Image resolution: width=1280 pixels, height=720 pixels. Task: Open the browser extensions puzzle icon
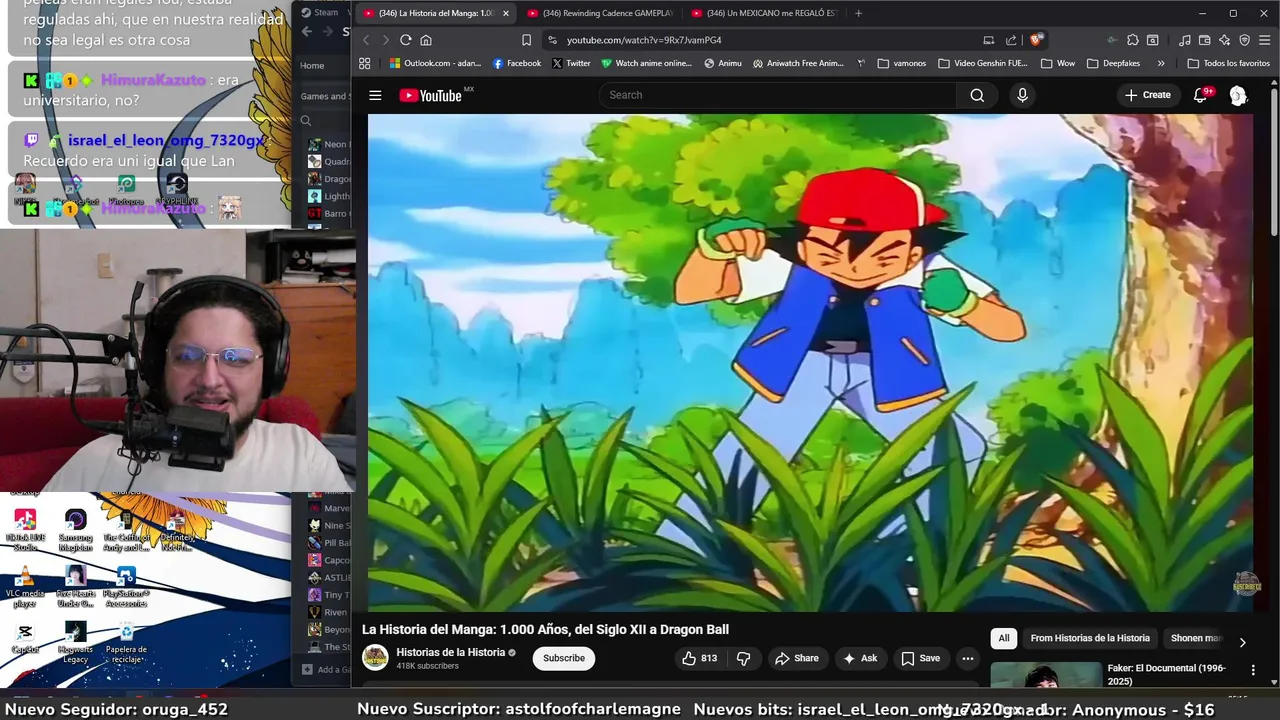coord(1132,40)
